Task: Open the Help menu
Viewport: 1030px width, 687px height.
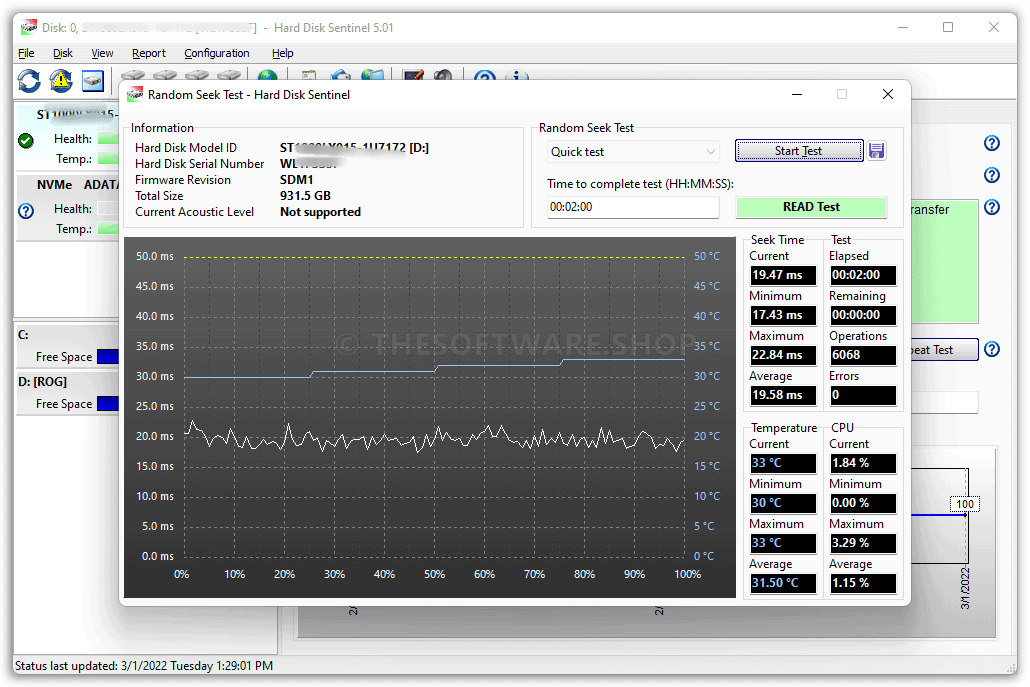Action: click(x=282, y=53)
